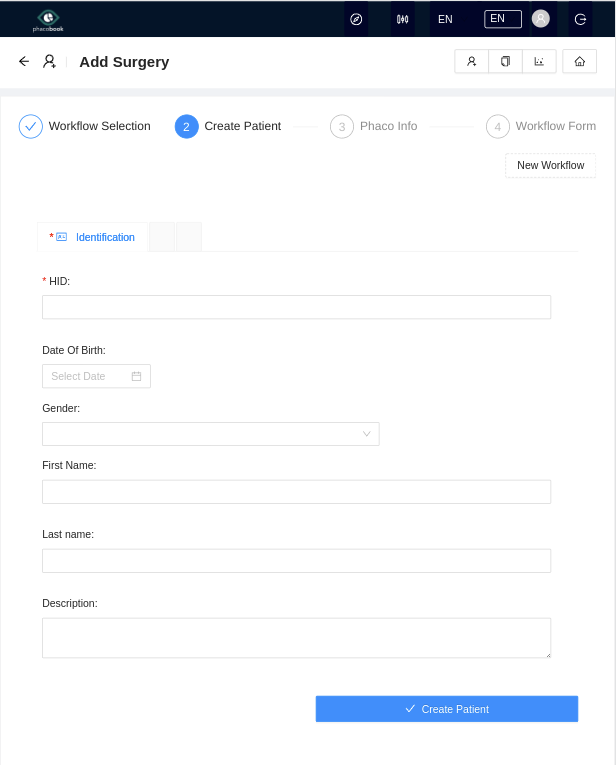This screenshot has width=616, height=765.
Task: Open the user avatar menu
Action: (540, 19)
